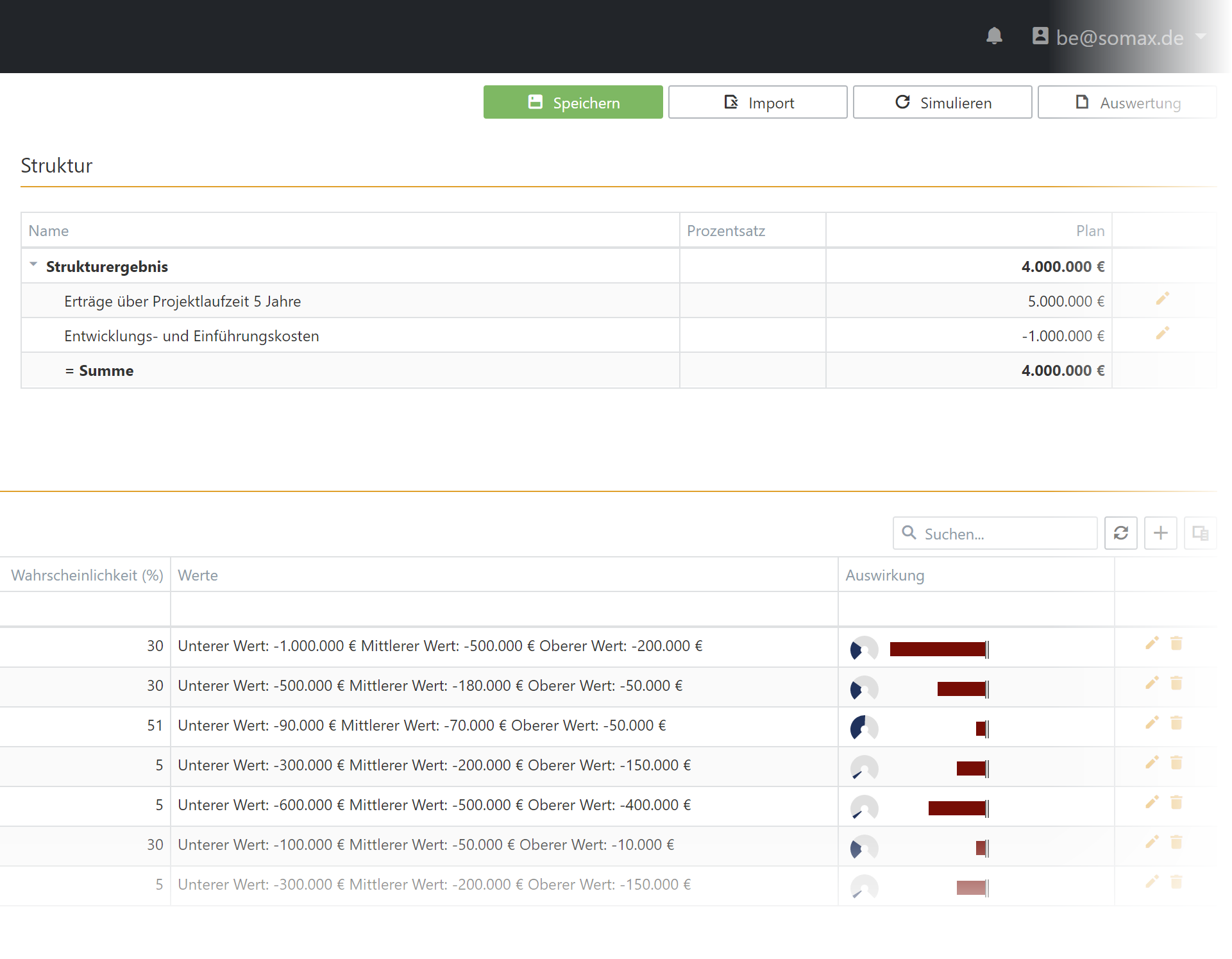Delete the row with Unterer Wert -100.000 €
The height and width of the screenshot is (959, 1232).
click(1176, 842)
